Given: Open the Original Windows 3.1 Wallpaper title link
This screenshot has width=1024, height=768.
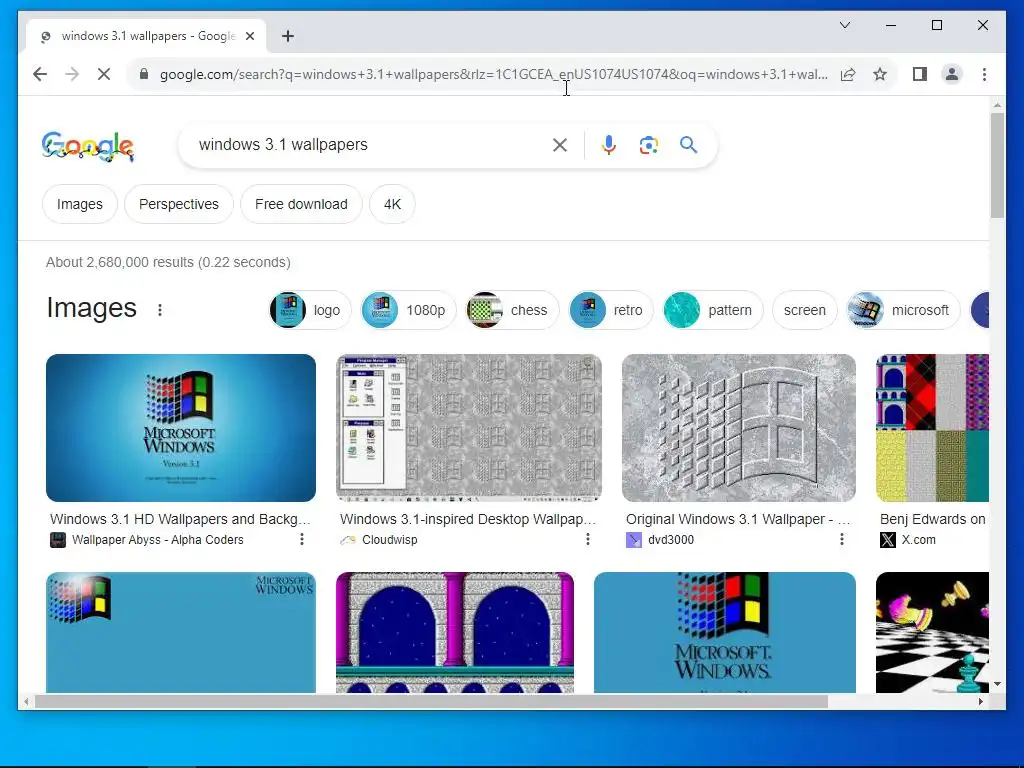Looking at the screenshot, I should [738, 519].
